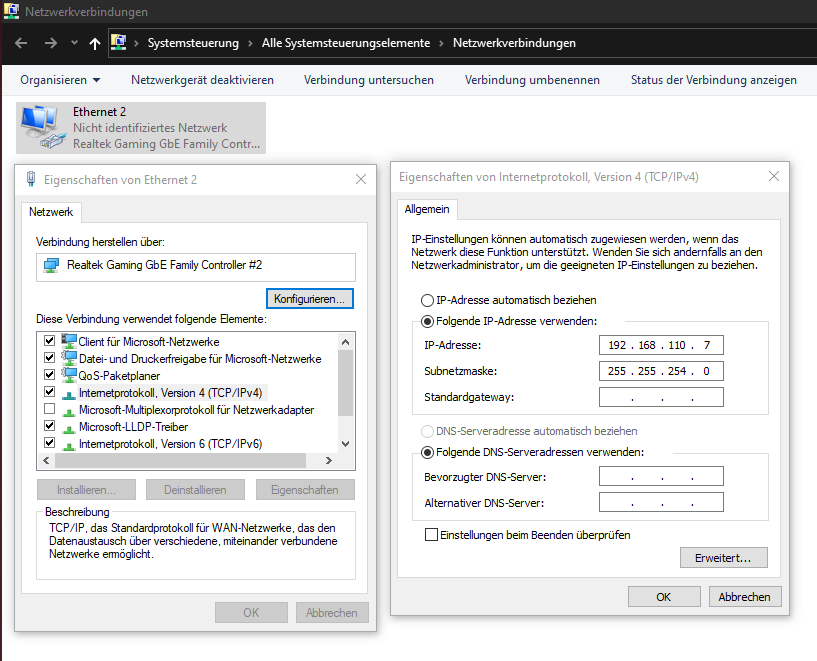Click horizontal scroll left arrow
817x661 pixels.
click(46, 460)
